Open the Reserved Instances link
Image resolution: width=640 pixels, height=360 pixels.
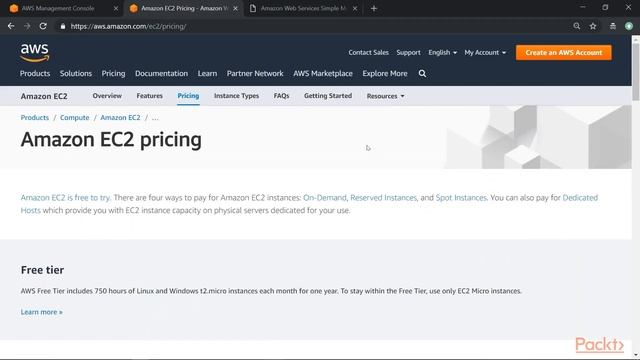pos(383,198)
